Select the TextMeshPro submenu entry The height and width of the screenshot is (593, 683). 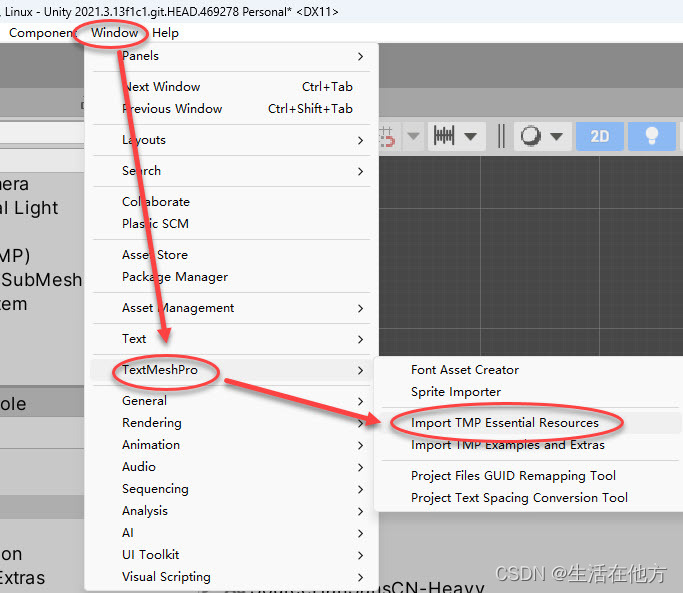point(231,370)
